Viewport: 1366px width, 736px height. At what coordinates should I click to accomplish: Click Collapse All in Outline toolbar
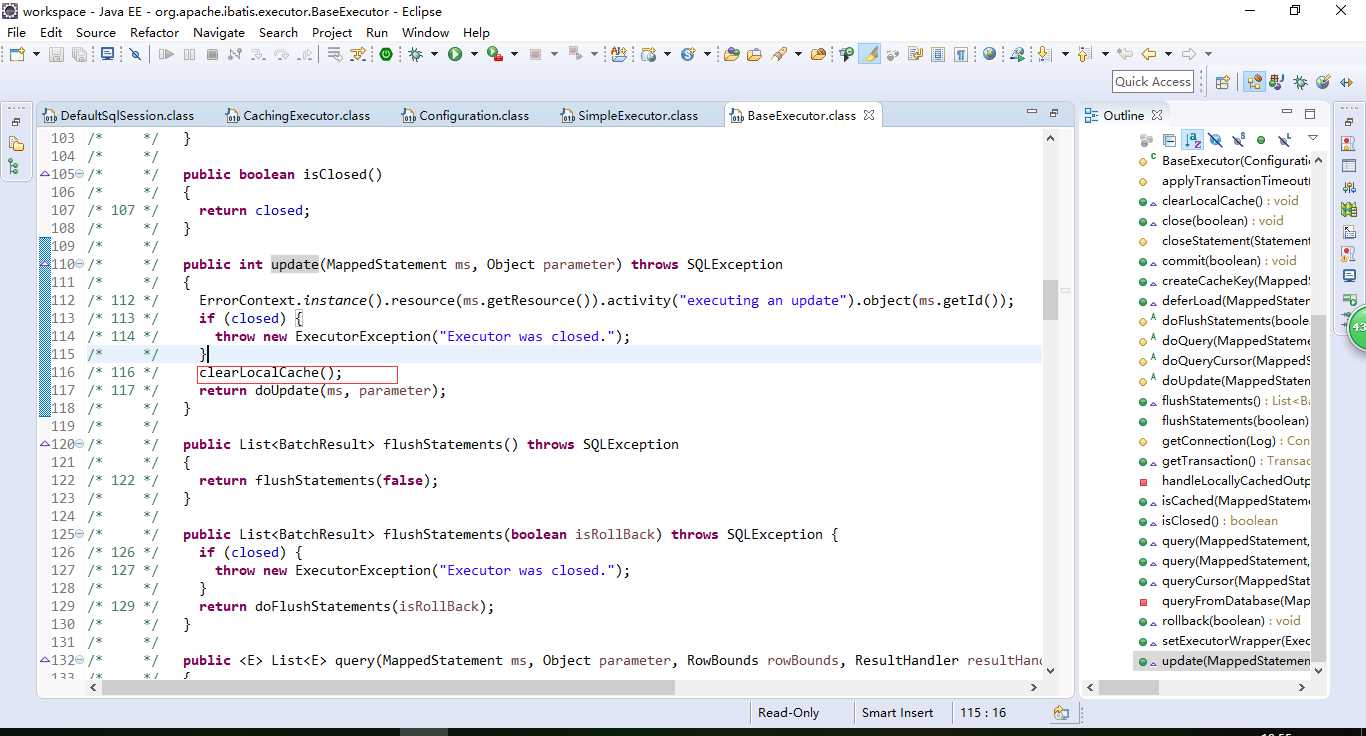1169,140
